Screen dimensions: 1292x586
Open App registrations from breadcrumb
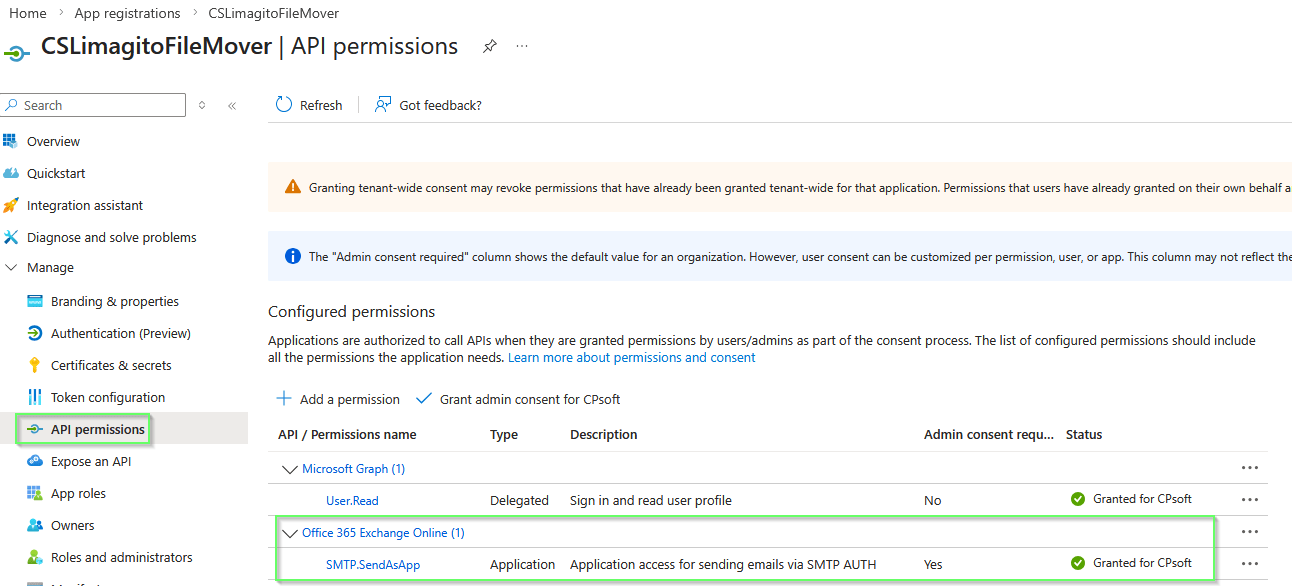127,12
